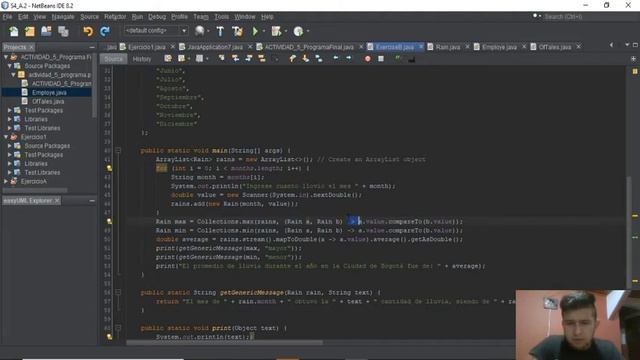Click the Comment code icon in editor toolbar

coord(398,59)
